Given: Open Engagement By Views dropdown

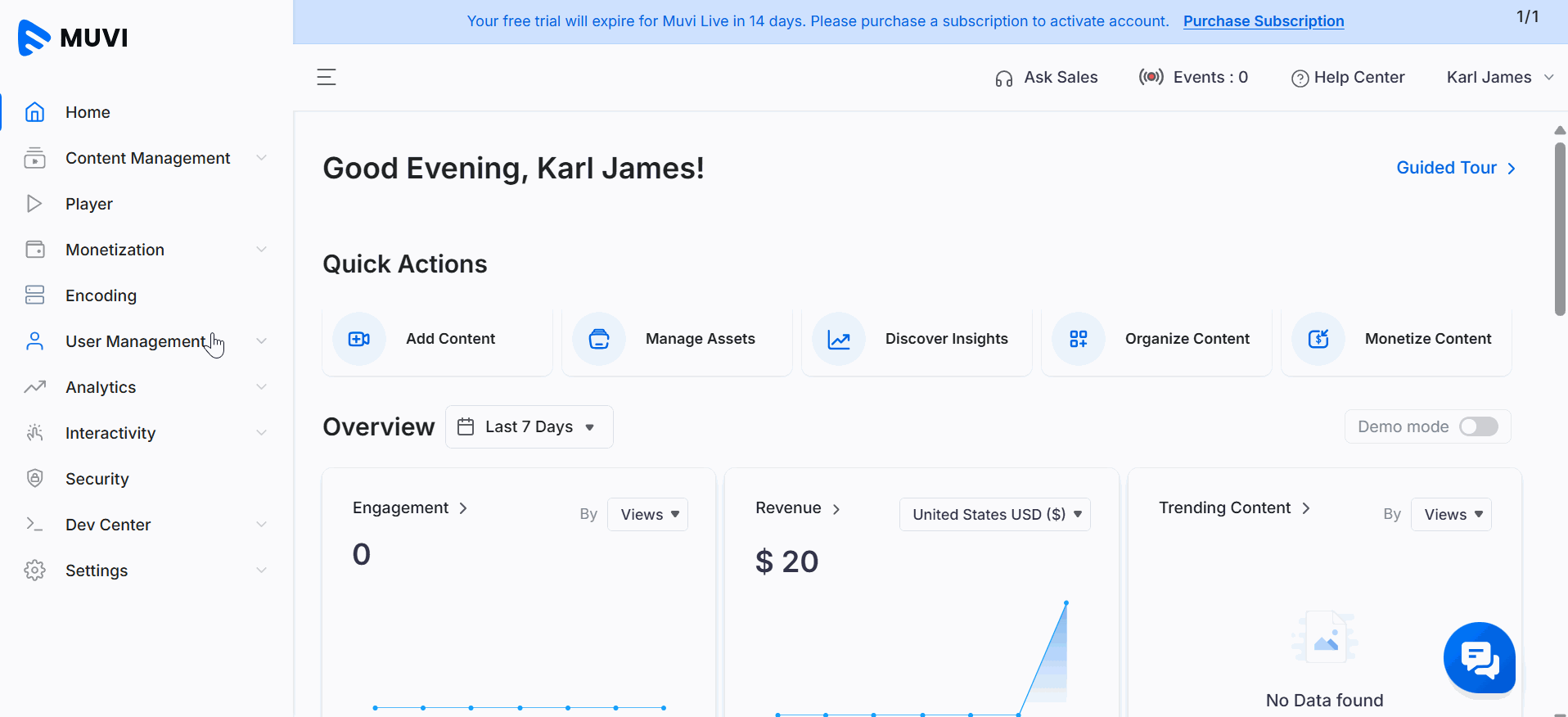Looking at the screenshot, I should coord(647,514).
